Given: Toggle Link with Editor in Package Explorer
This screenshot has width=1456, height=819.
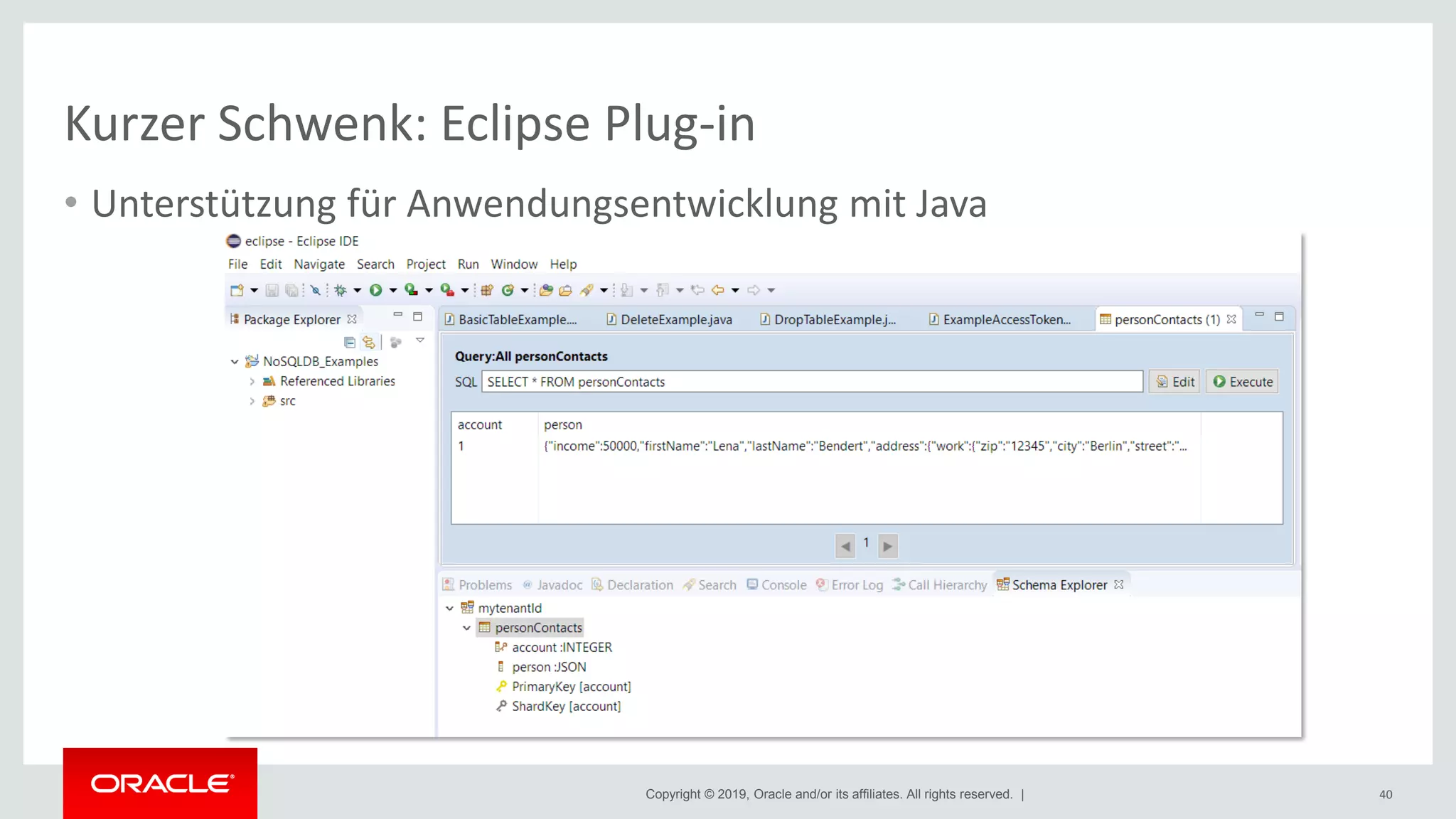Looking at the screenshot, I should (x=368, y=342).
